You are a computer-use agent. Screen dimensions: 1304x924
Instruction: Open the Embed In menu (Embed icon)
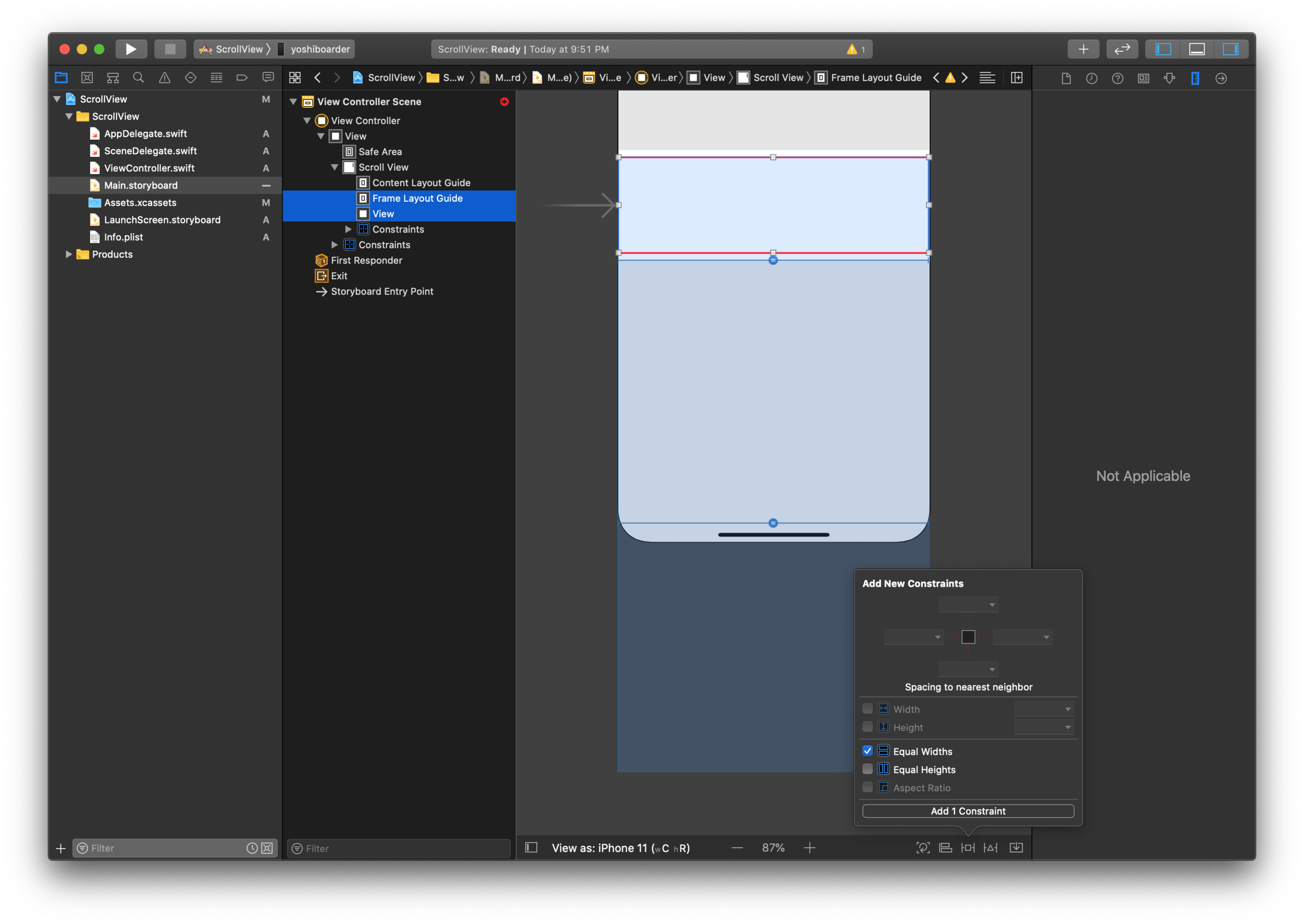coord(1017,848)
